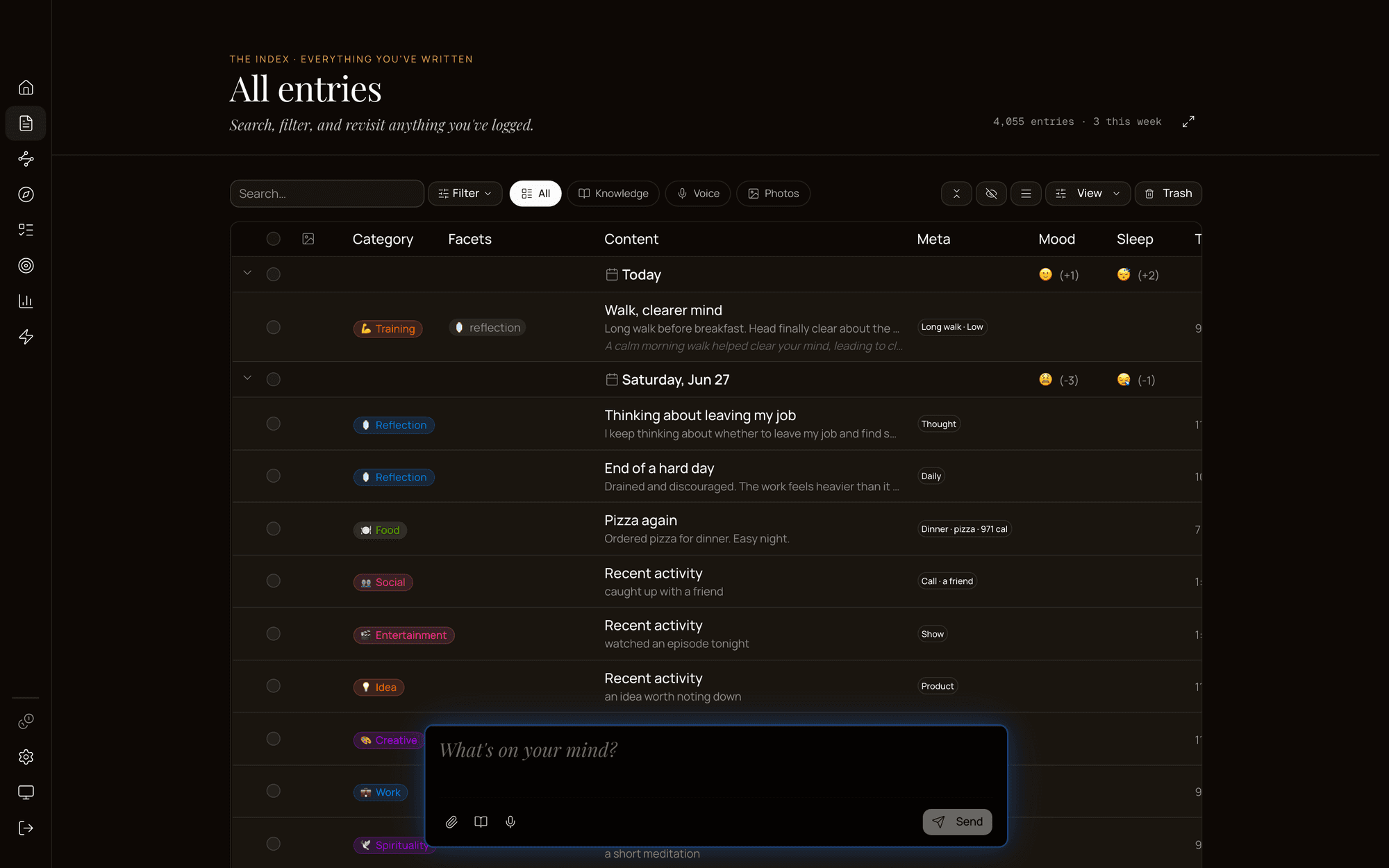Check the Social Recent activity row checkbox
This screenshot has height=868, width=1389.
click(274, 581)
